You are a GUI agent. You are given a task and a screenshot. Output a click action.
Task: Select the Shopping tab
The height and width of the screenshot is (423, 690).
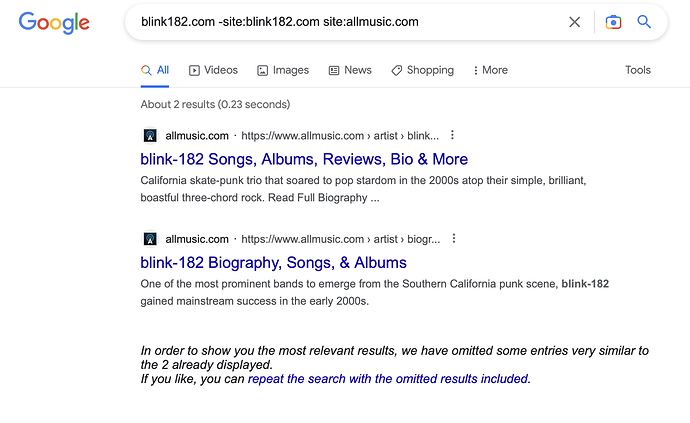coord(422,70)
